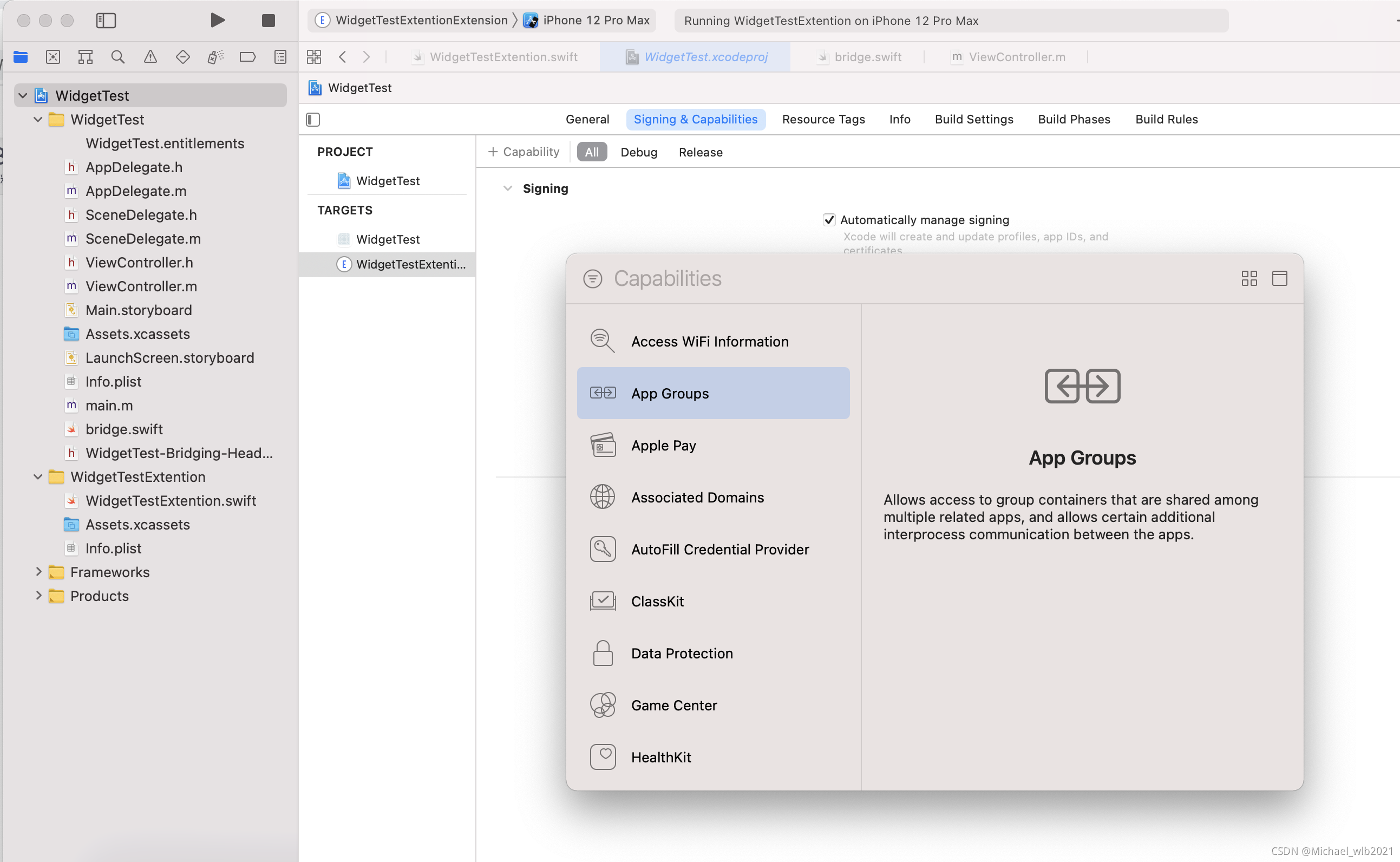Open the Debug navigator
This screenshot has width=1400, height=862.
coord(215,56)
